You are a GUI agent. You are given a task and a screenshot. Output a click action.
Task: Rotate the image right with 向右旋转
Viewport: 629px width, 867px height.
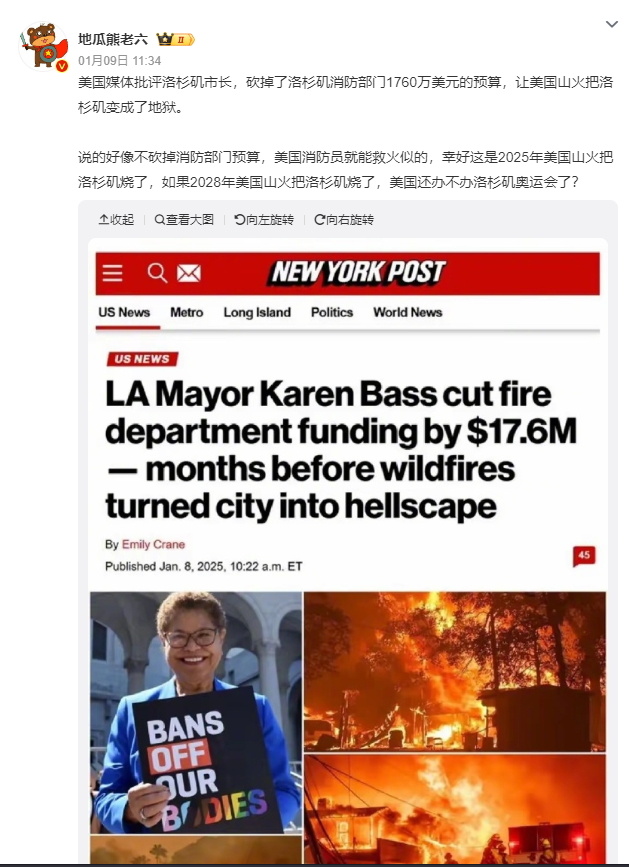(x=344, y=220)
